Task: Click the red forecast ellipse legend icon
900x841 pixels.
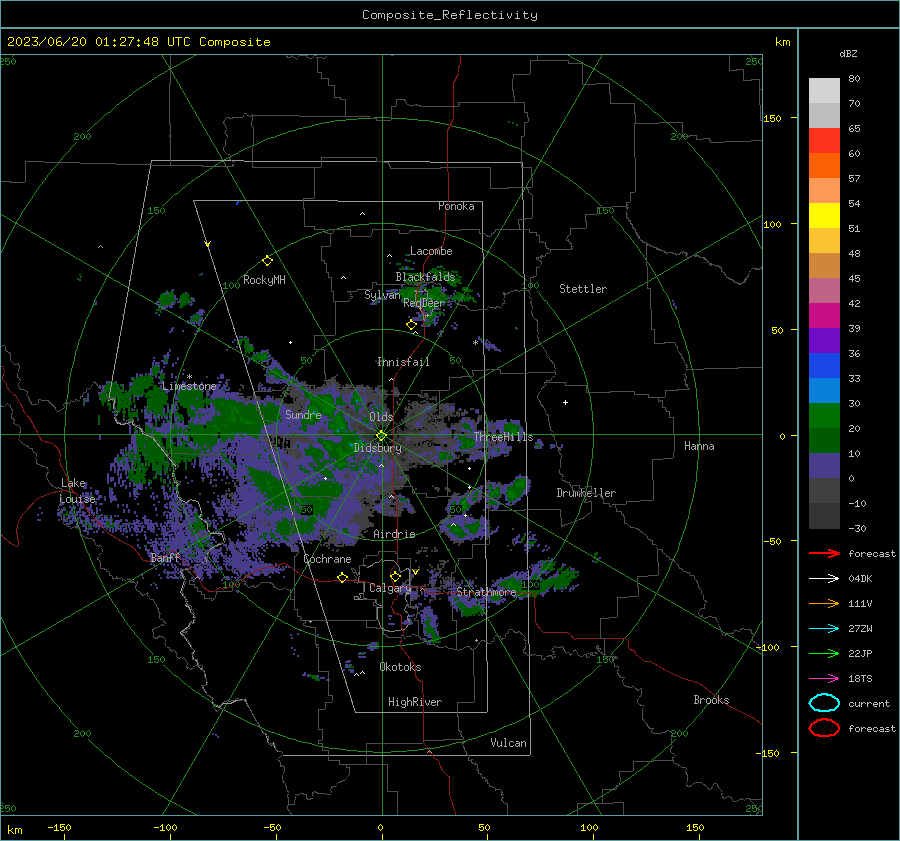Action: (x=824, y=728)
